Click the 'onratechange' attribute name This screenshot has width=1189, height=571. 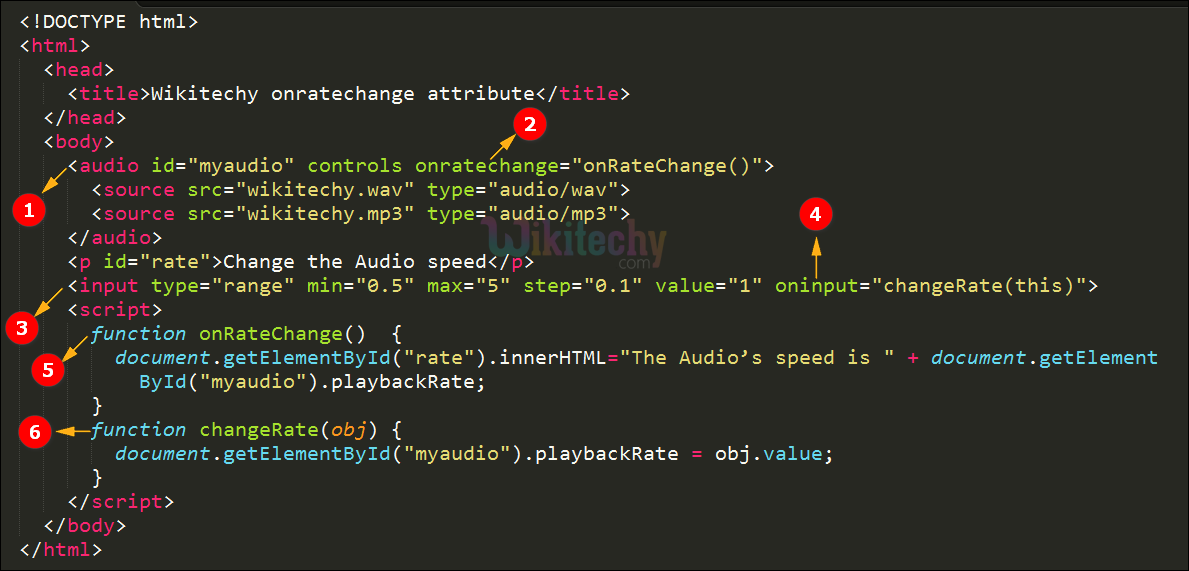click(486, 165)
